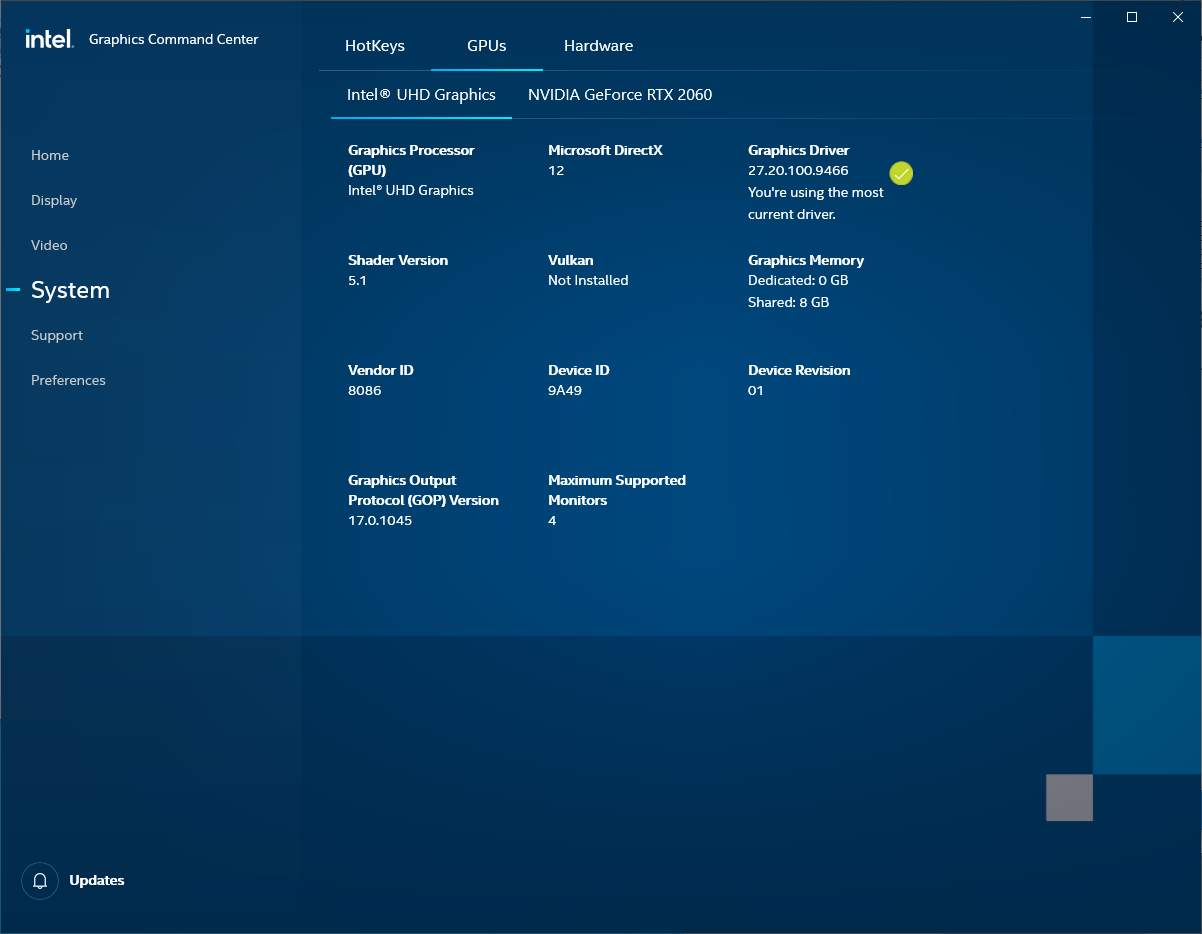Close the Graphics Command Center window
This screenshot has width=1202, height=934.
point(1178,17)
